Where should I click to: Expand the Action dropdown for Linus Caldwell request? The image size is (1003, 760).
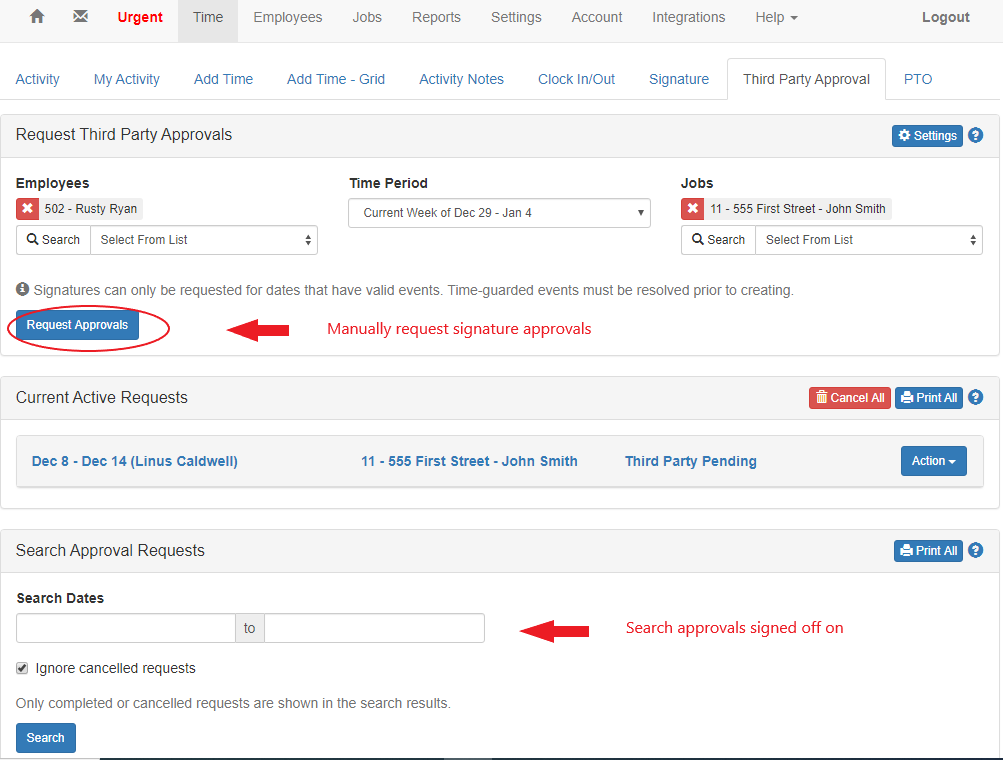933,461
